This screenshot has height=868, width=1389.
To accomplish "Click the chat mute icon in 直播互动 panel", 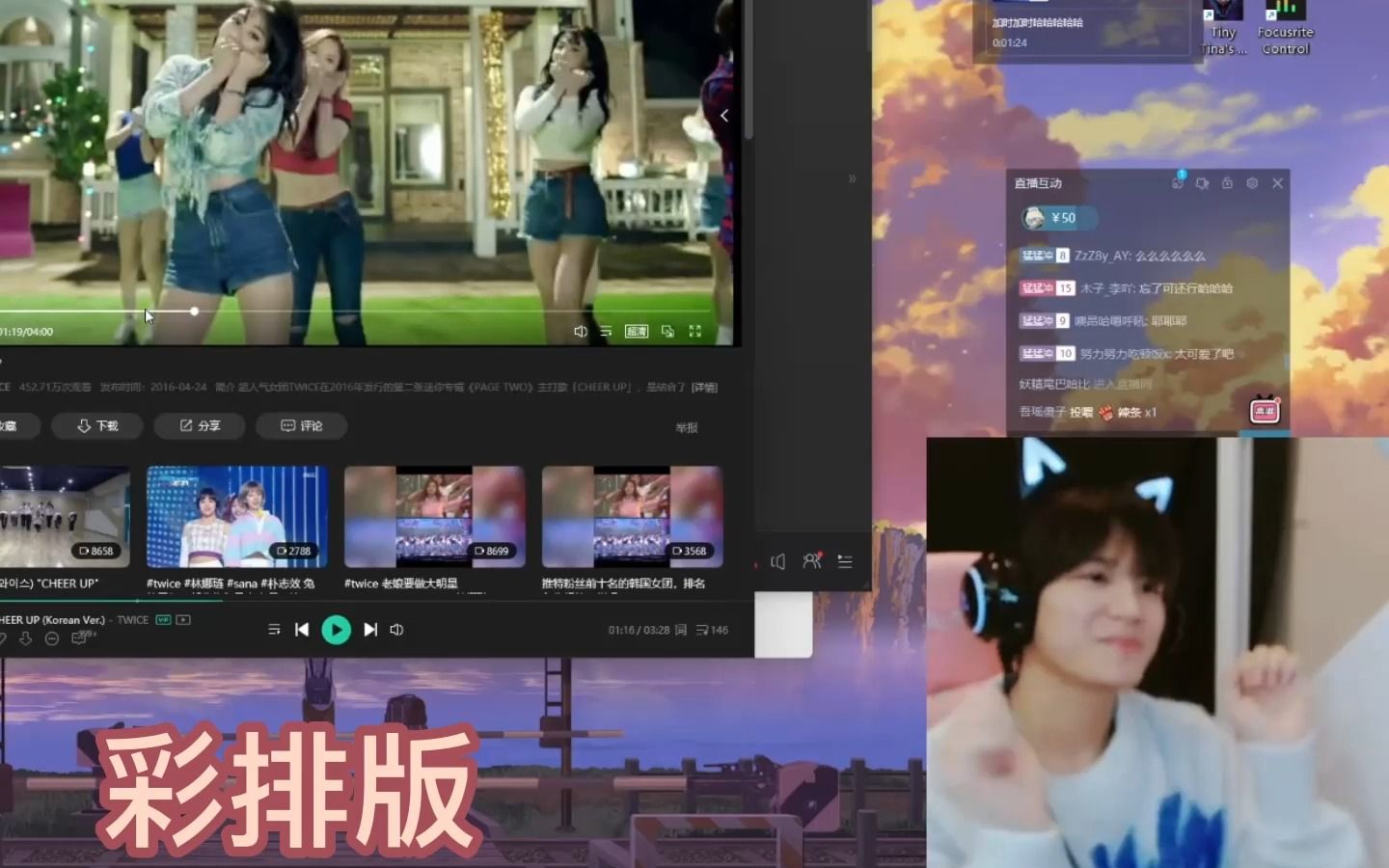I will (1202, 183).
